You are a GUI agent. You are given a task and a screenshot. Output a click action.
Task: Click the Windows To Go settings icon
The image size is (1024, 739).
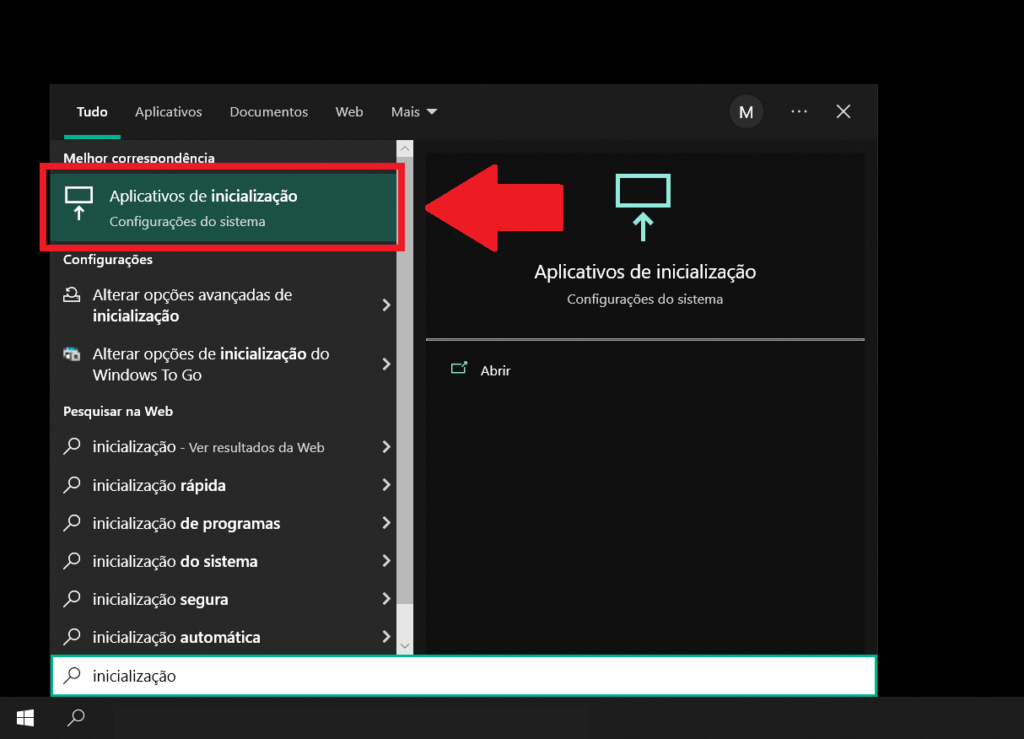[x=72, y=354]
